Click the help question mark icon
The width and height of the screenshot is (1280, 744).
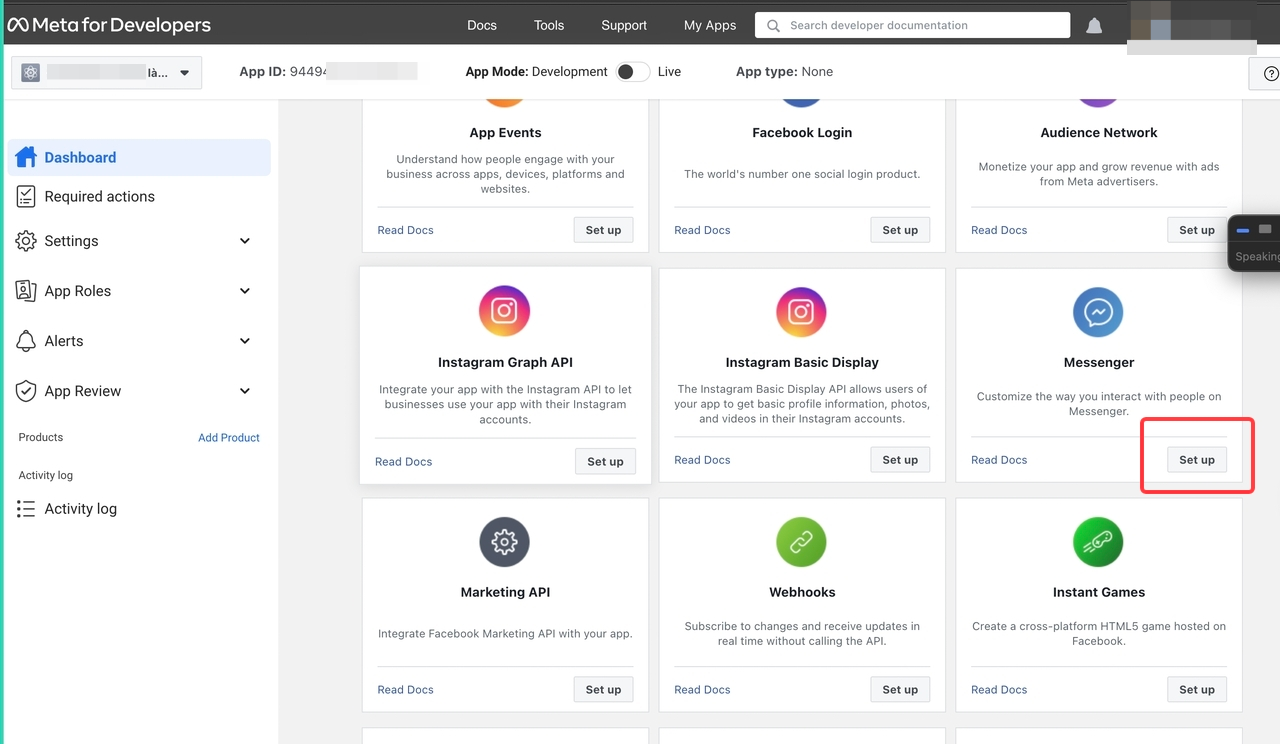click(x=1271, y=73)
